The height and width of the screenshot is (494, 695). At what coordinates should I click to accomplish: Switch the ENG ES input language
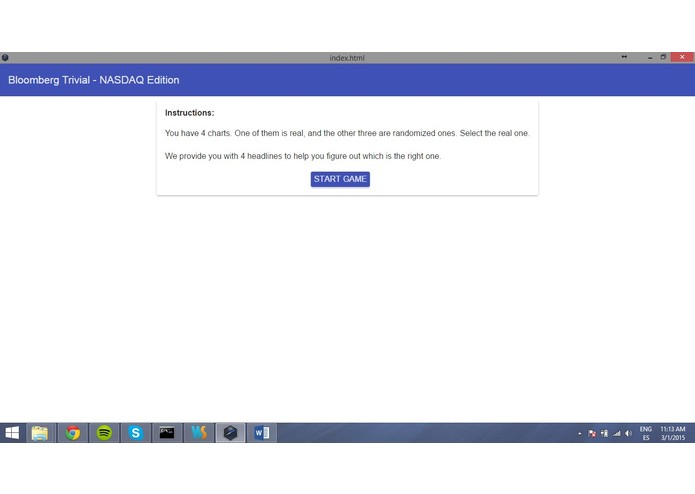point(646,433)
